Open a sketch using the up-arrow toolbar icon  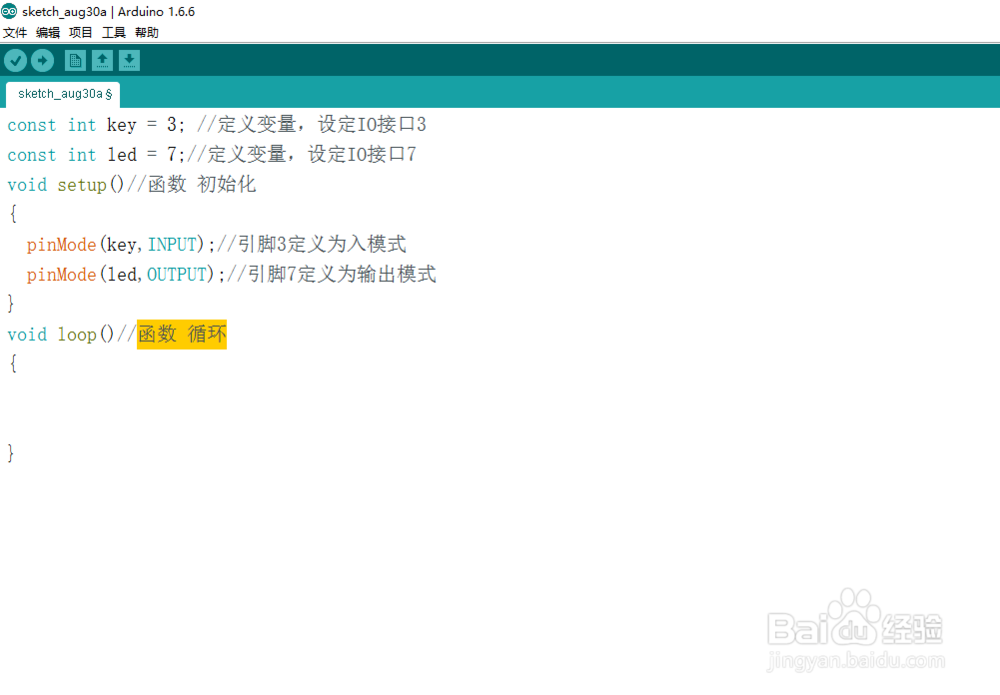102,60
